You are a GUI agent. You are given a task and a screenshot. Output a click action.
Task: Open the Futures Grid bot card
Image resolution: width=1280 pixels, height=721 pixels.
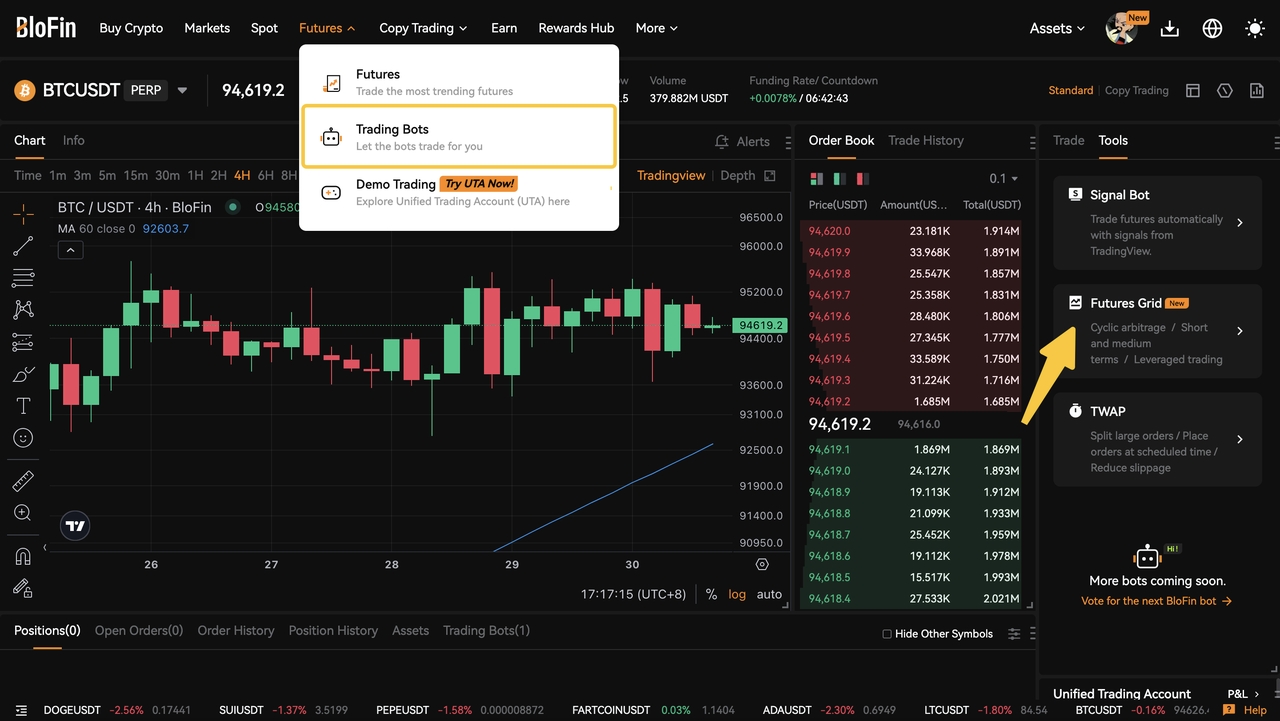pos(1157,331)
